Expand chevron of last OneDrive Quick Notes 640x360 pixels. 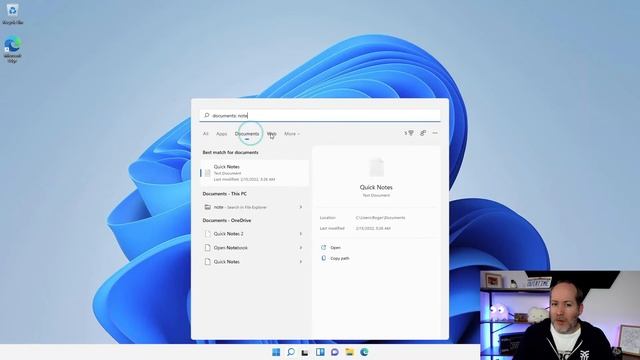(x=301, y=262)
